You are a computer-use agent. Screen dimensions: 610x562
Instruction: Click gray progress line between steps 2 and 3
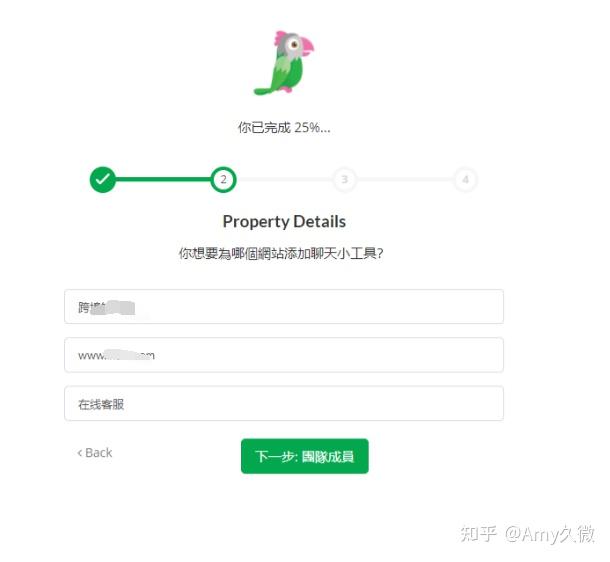pyautogui.click(x=284, y=179)
